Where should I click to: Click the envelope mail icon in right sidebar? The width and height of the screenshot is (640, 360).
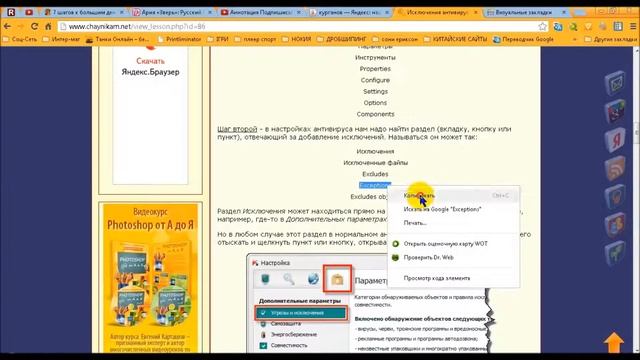pyautogui.click(x=614, y=83)
